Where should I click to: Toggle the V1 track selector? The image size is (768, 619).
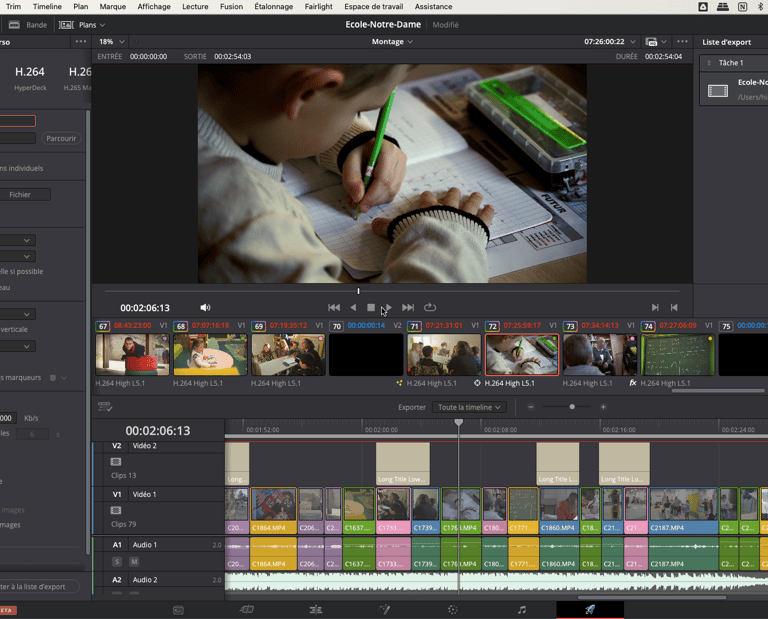click(117, 495)
